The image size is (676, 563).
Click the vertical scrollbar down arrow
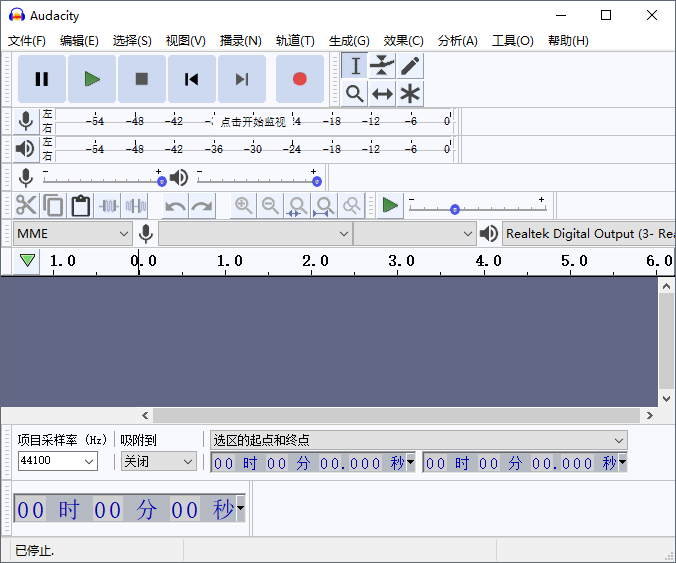(666, 398)
